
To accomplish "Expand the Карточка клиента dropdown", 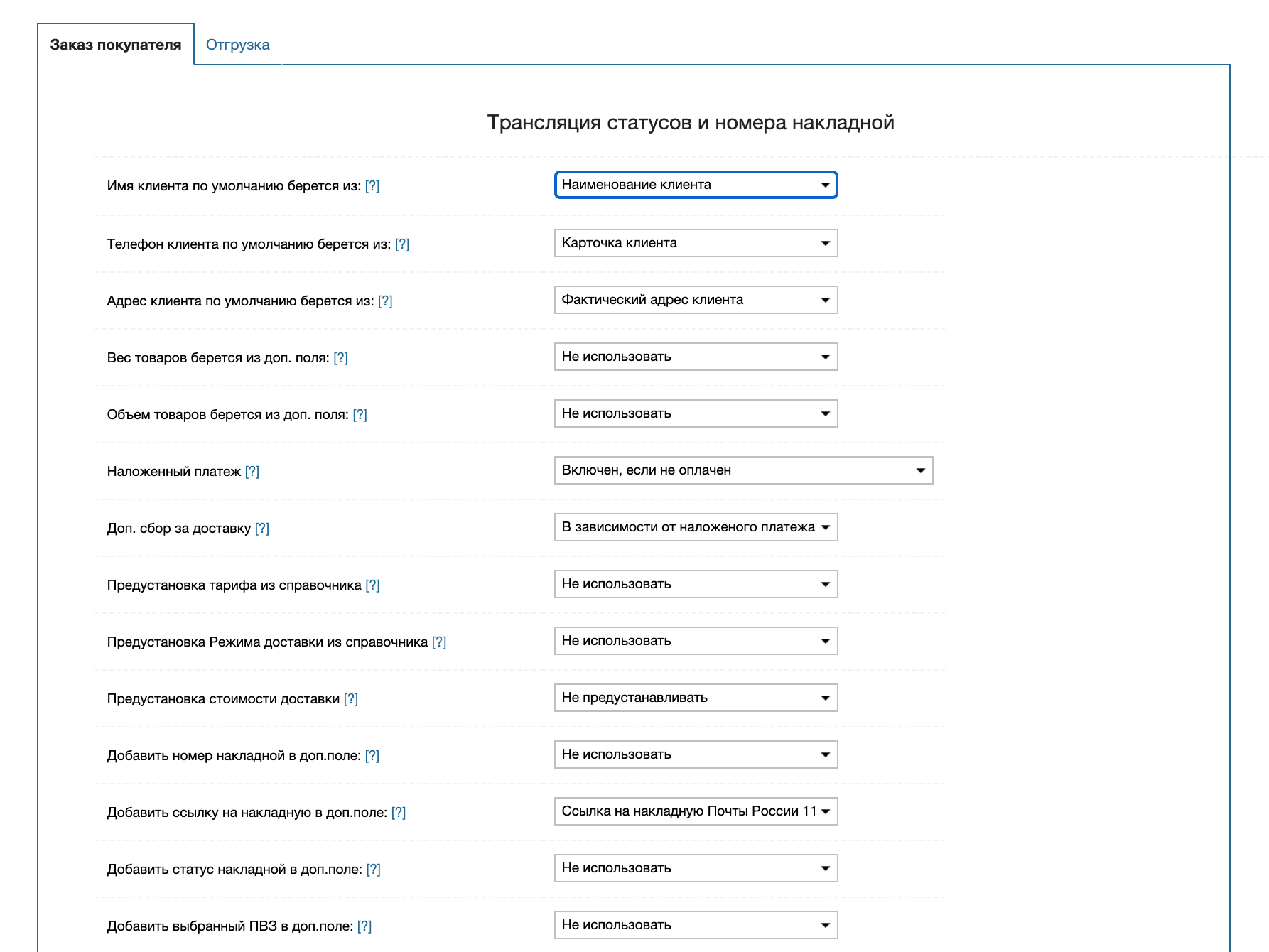I will coord(696,243).
